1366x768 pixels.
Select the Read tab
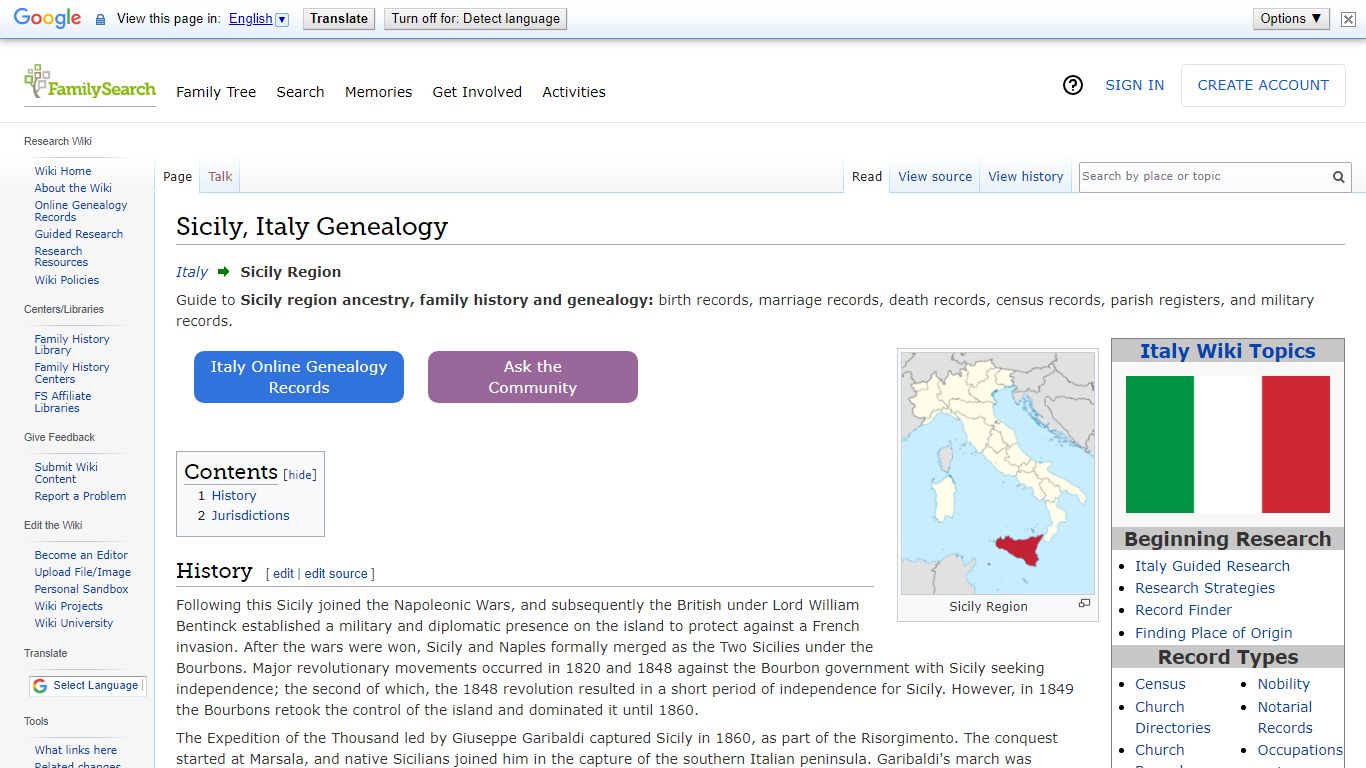[x=867, y=176]
